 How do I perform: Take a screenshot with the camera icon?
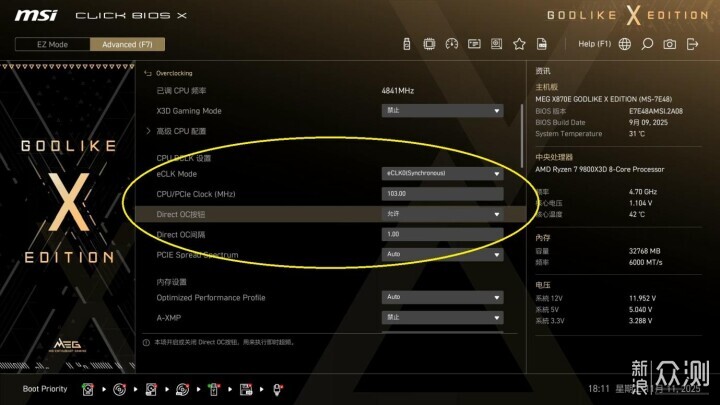tap(669, 44)
